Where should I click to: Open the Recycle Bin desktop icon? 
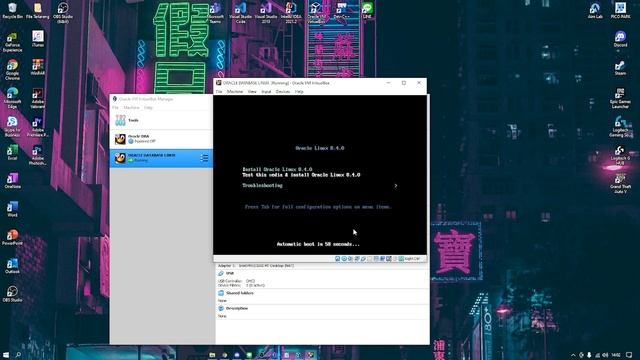[12, 11]
